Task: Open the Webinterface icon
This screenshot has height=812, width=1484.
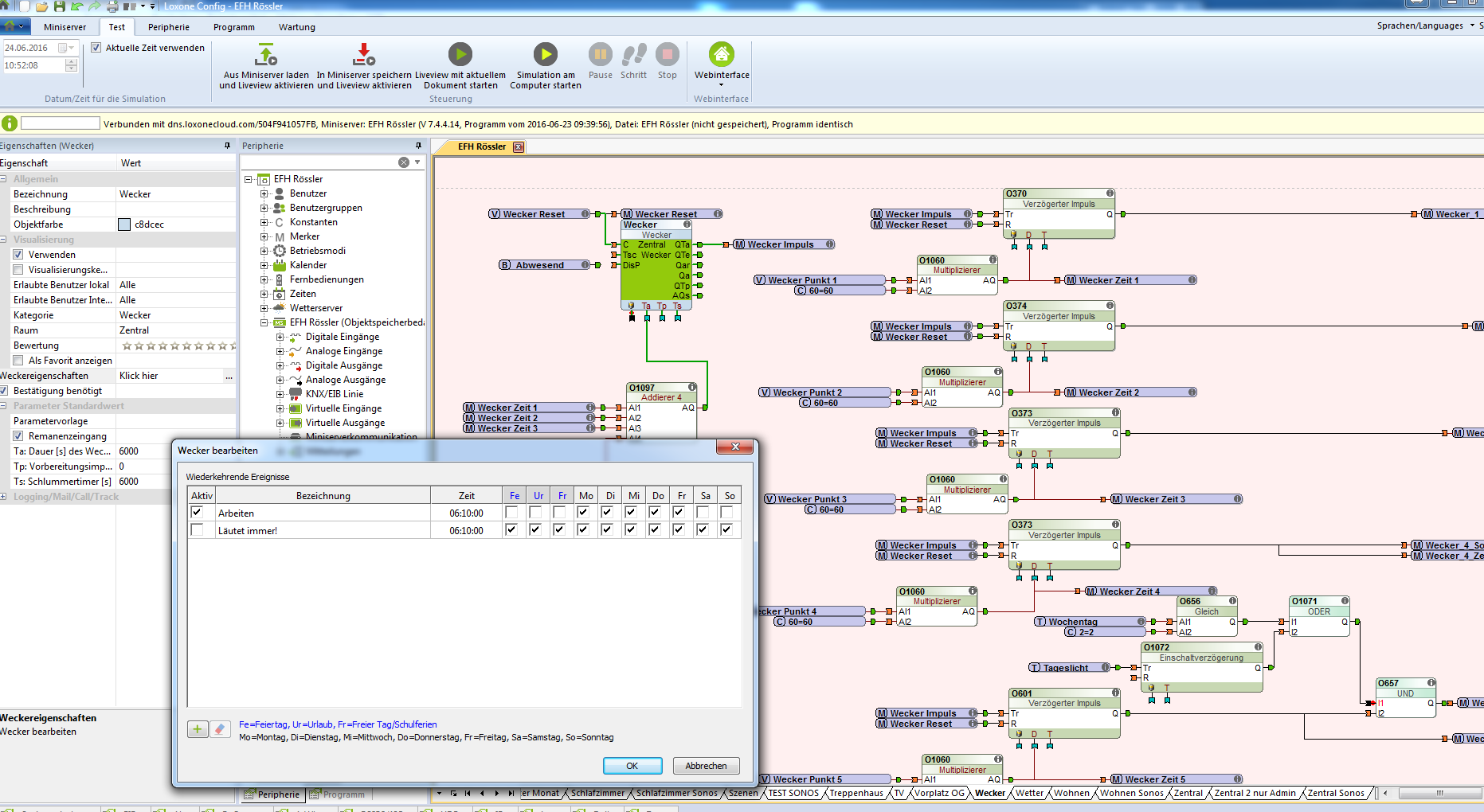Action: click(721, 54)
